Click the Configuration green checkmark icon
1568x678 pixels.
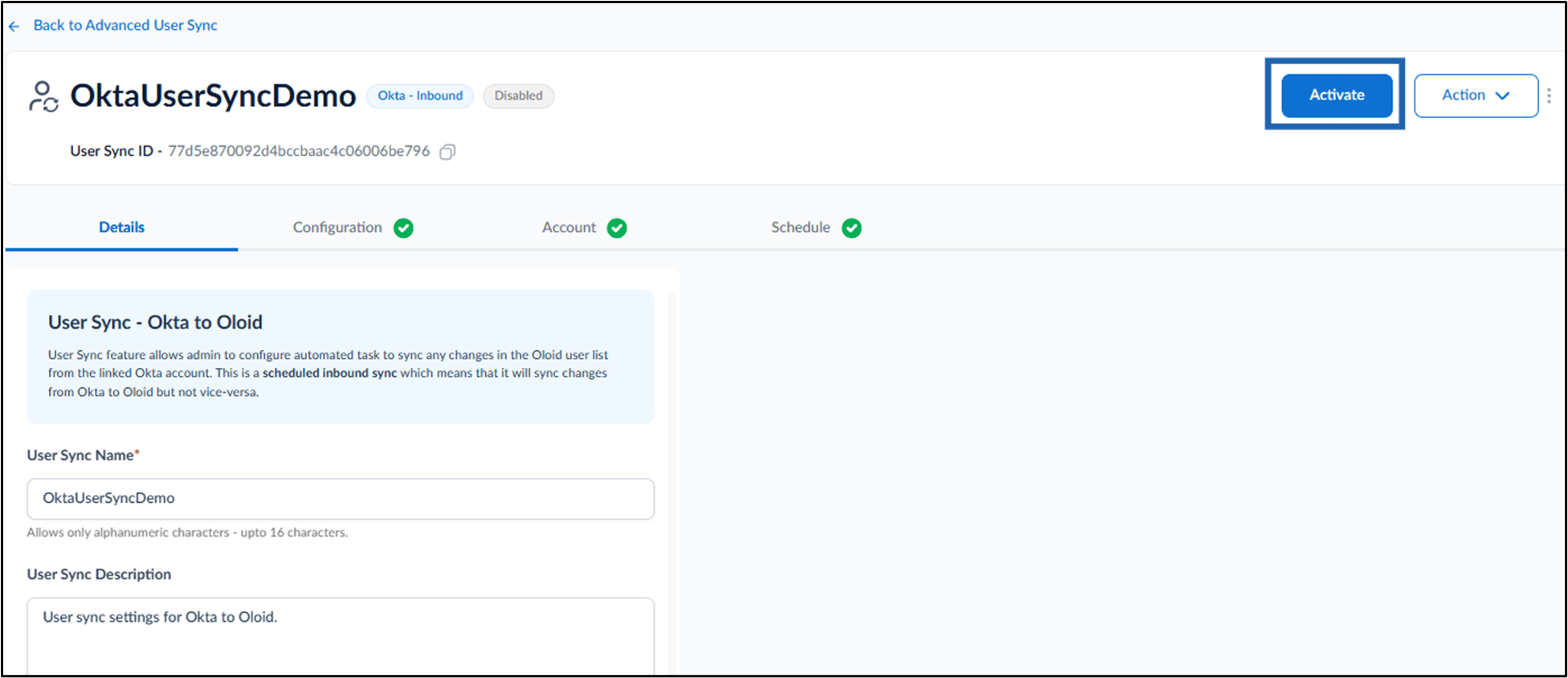click(404, 228)
